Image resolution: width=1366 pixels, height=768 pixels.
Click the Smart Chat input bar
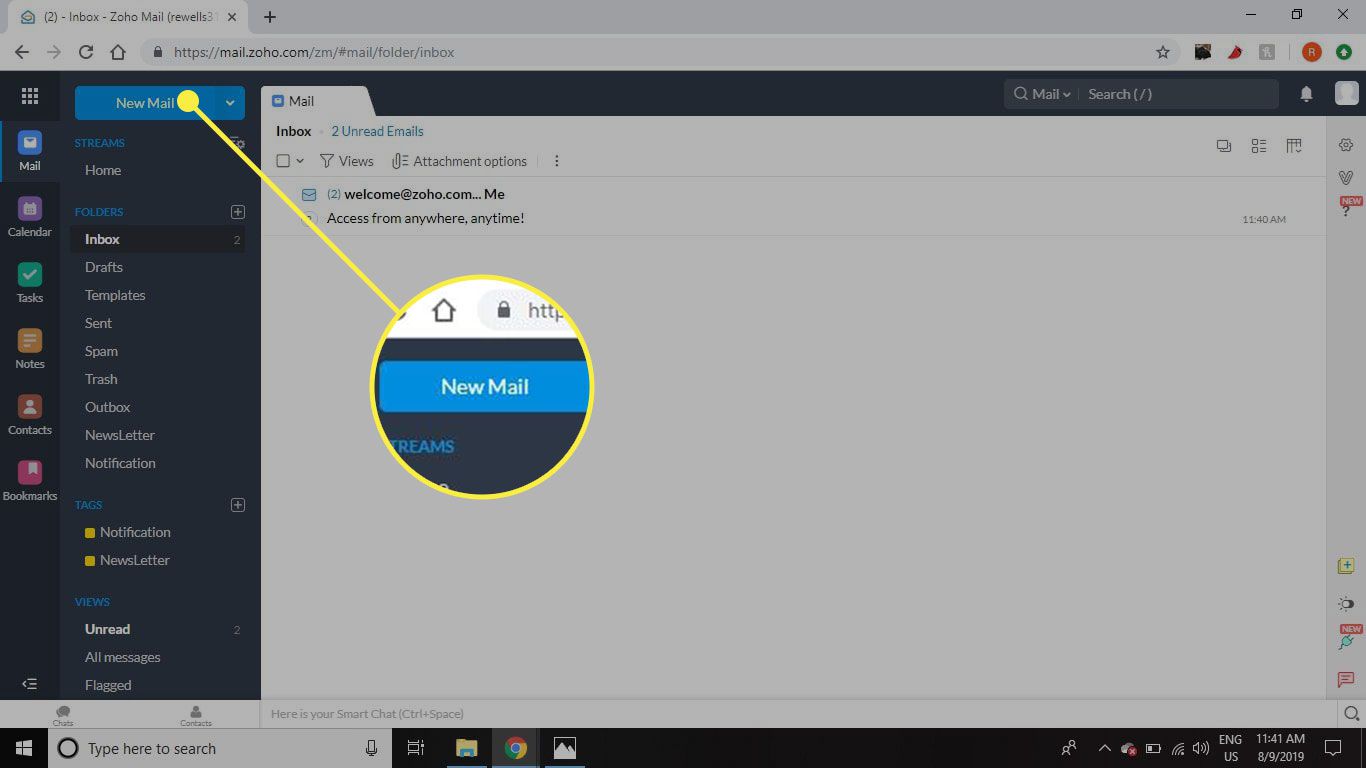tap(800, 714)
